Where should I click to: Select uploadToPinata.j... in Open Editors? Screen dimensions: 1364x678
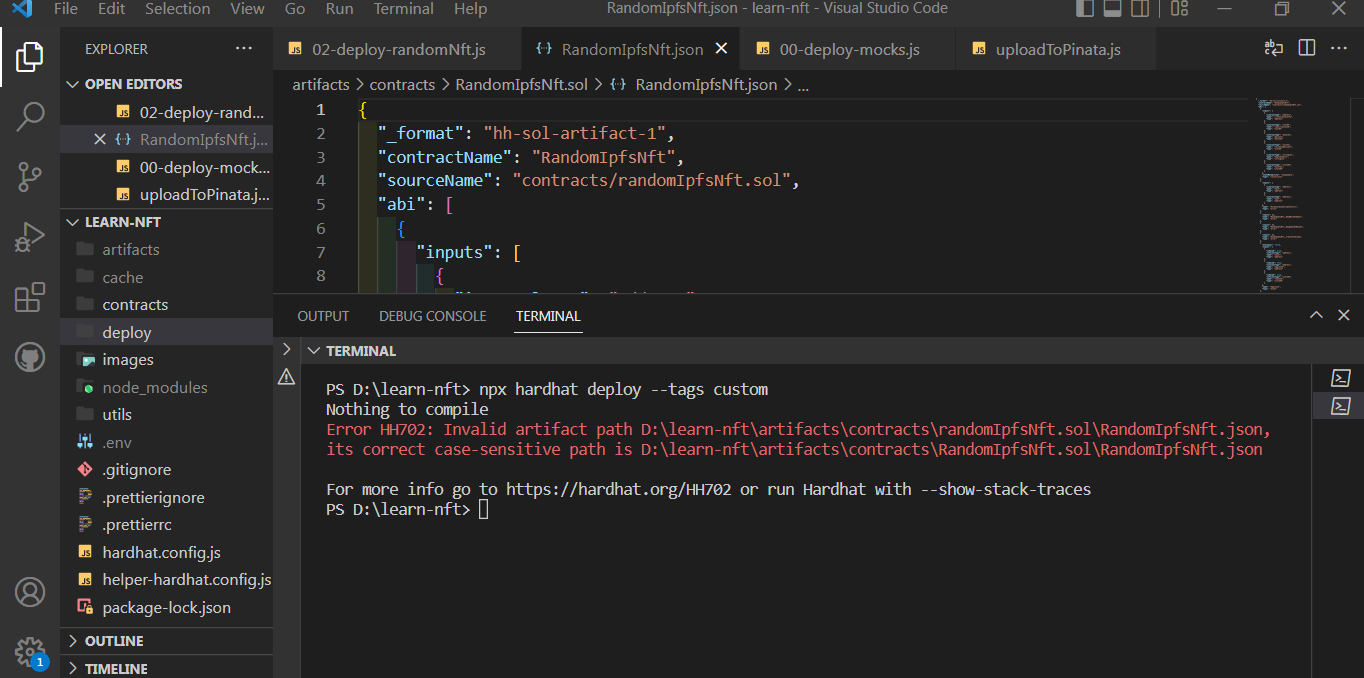click(x=166, y=194)
